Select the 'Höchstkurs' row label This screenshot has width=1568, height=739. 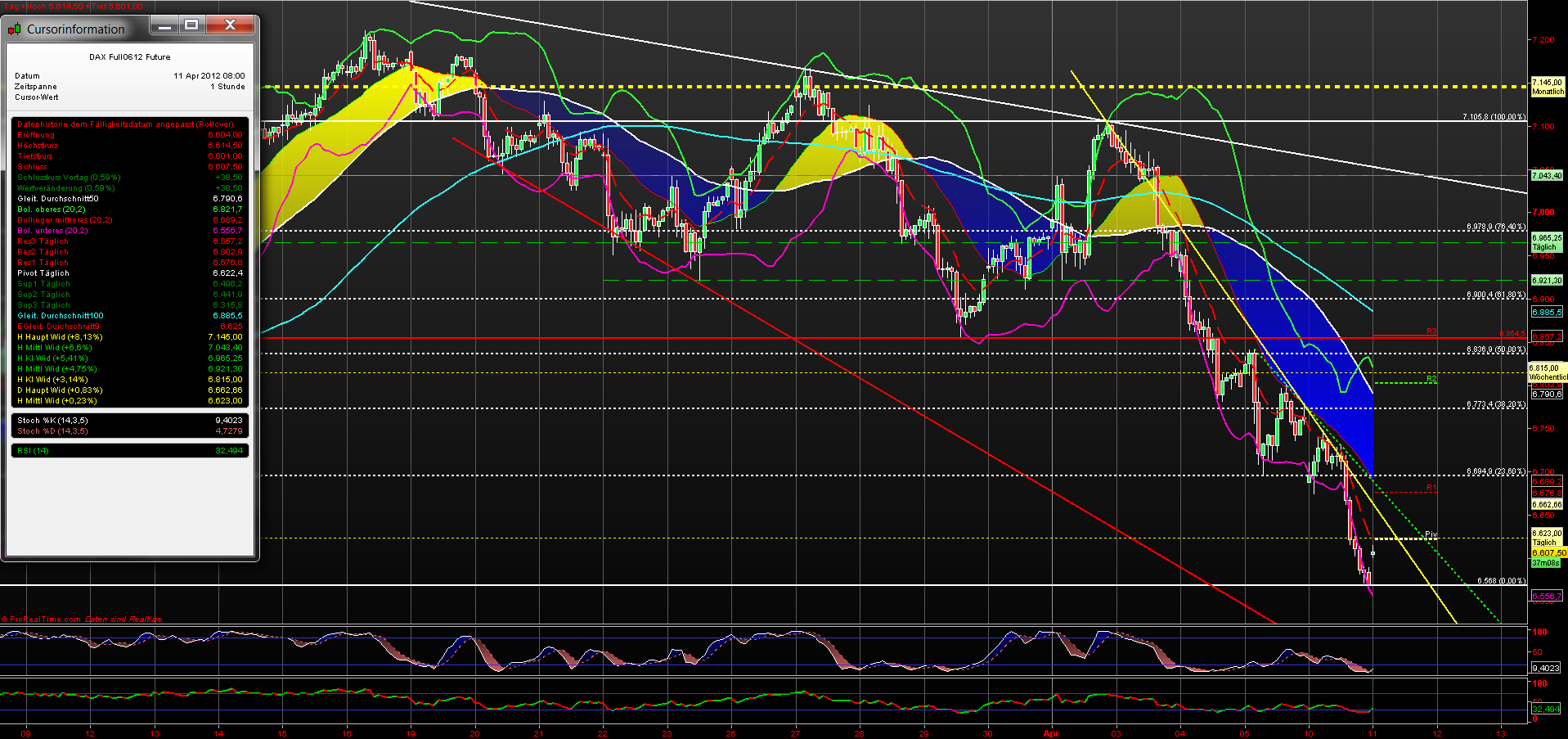(38, 146)
